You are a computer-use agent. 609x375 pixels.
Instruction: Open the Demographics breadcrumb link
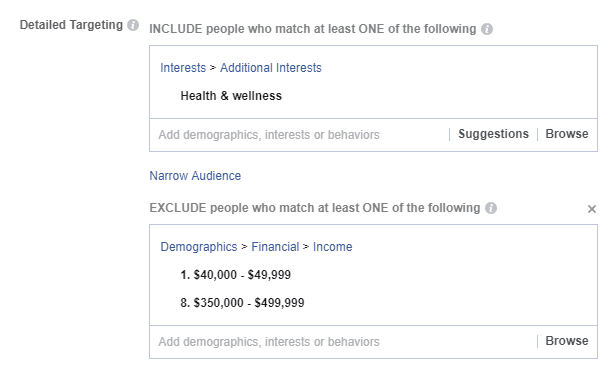point(198,247)
